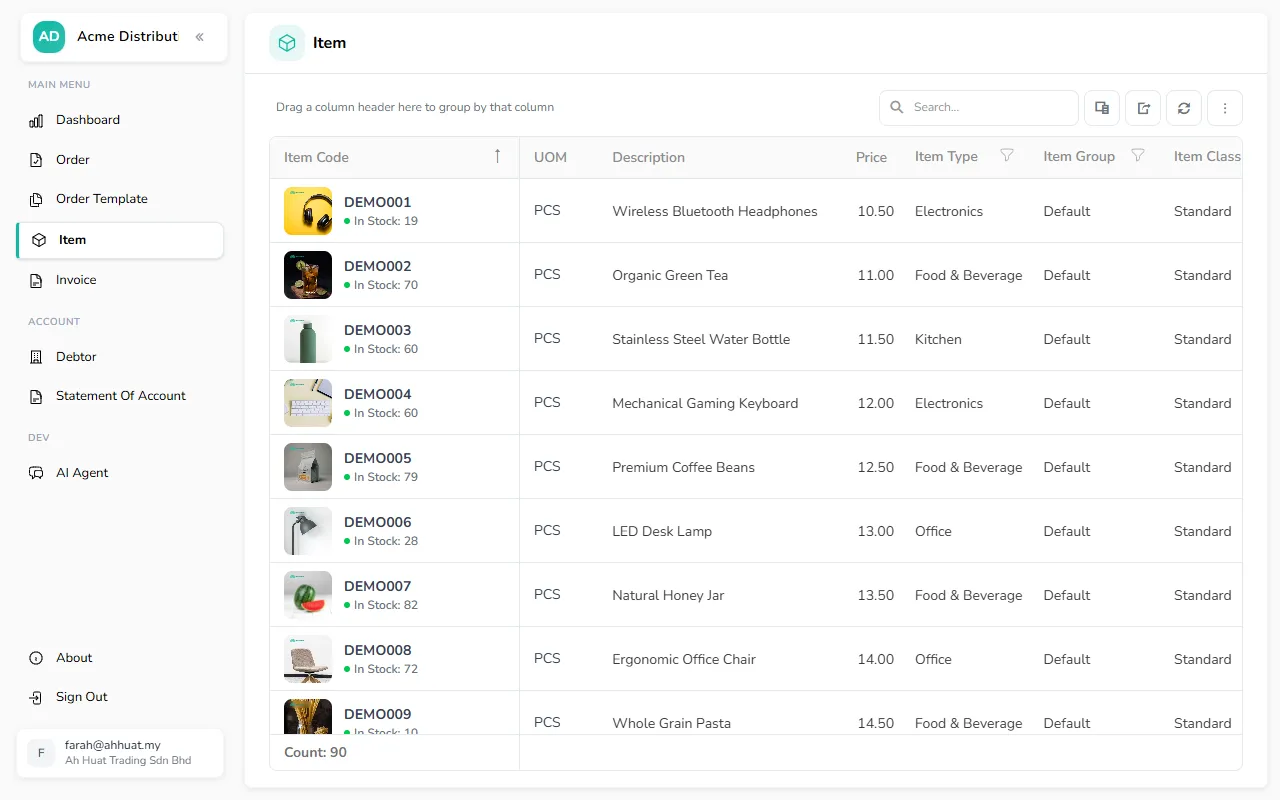Viewport: 1280px width, 800px height.
Task: Click the Statement Of Account icon
Action: click(36, 397)
